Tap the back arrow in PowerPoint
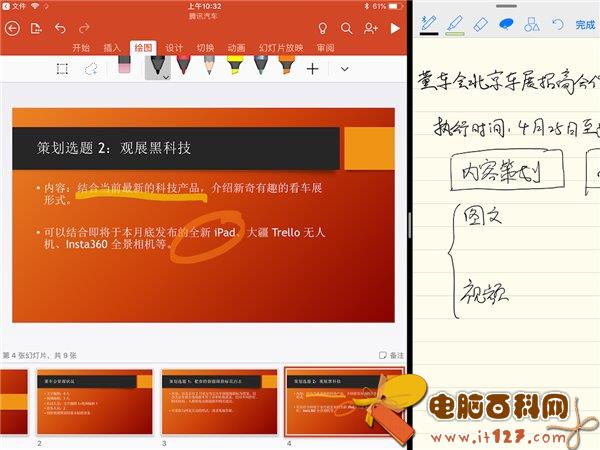 pos(12,28)
